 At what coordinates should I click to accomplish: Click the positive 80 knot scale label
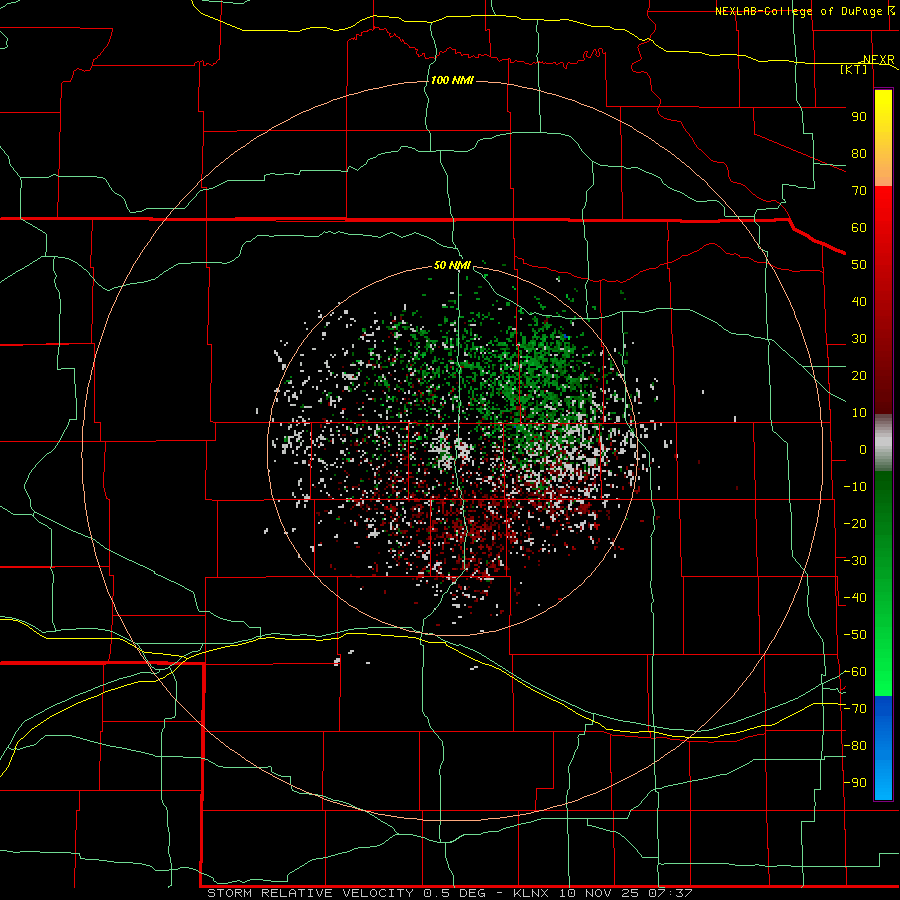click(859, 154)
